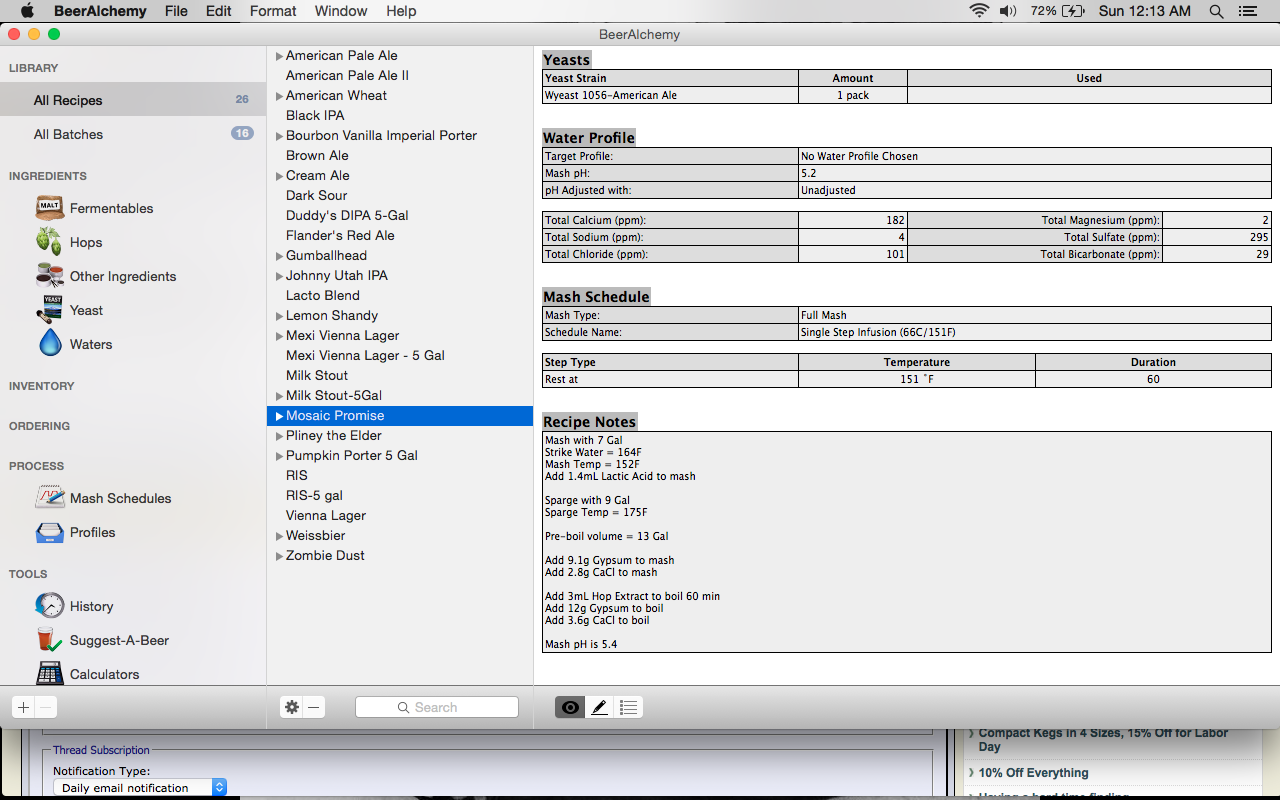Open the Waters droplet icon

click(50, 344)
